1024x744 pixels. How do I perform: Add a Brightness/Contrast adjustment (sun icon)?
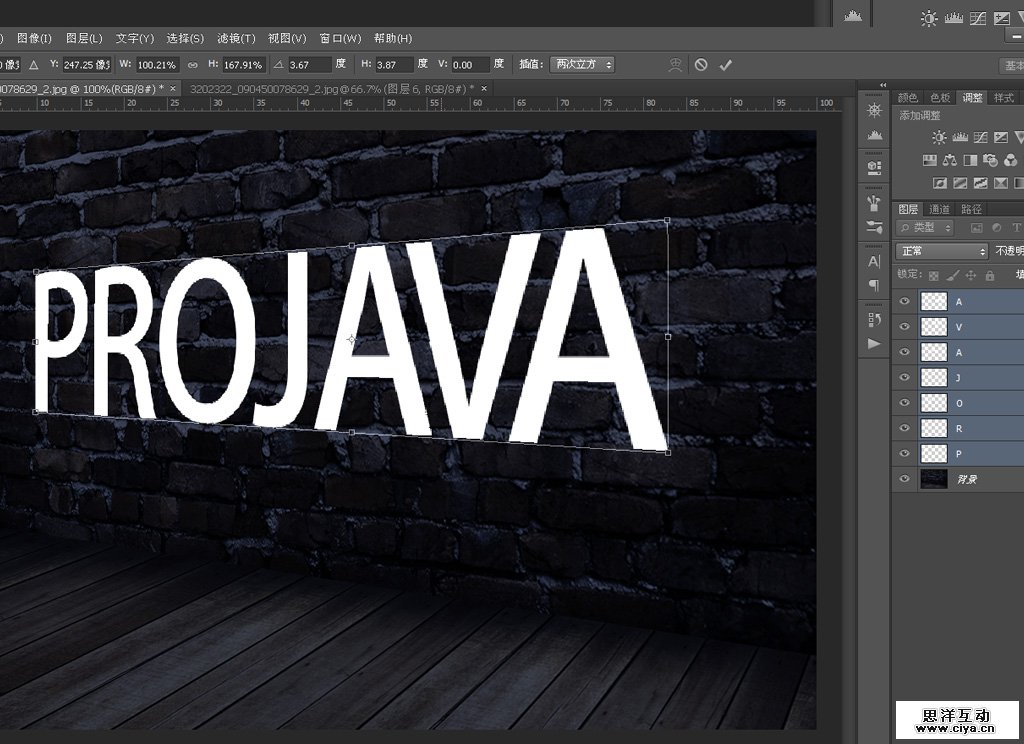point(938,138)
